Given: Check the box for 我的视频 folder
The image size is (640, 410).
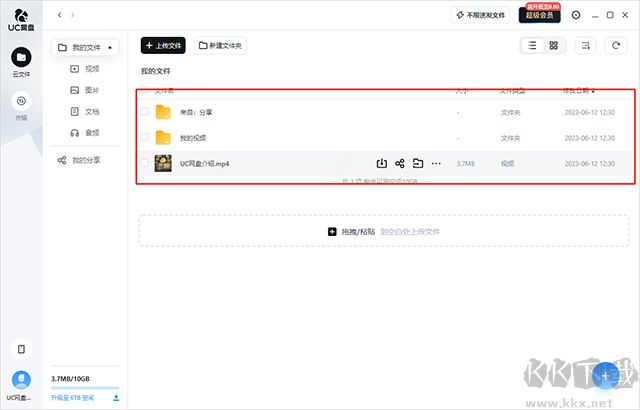Looking at the screenshot, I should pos(144,137).
